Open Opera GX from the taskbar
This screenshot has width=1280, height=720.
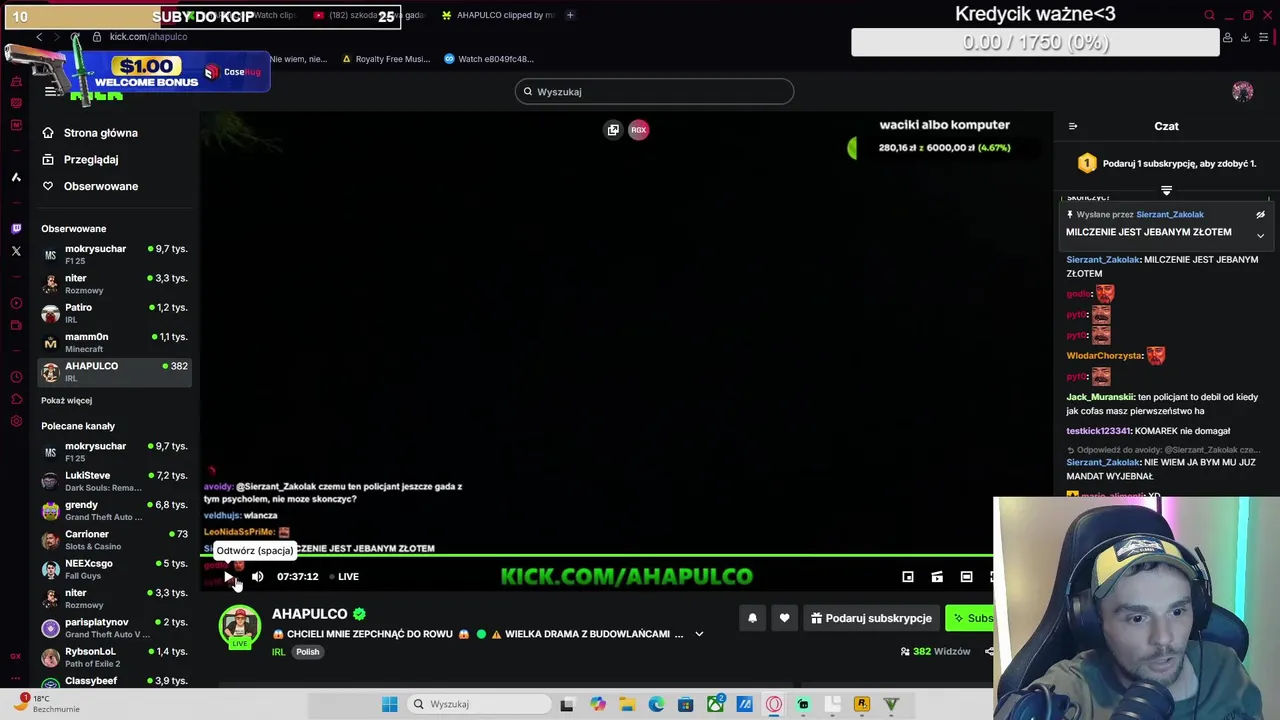point(774,704)
